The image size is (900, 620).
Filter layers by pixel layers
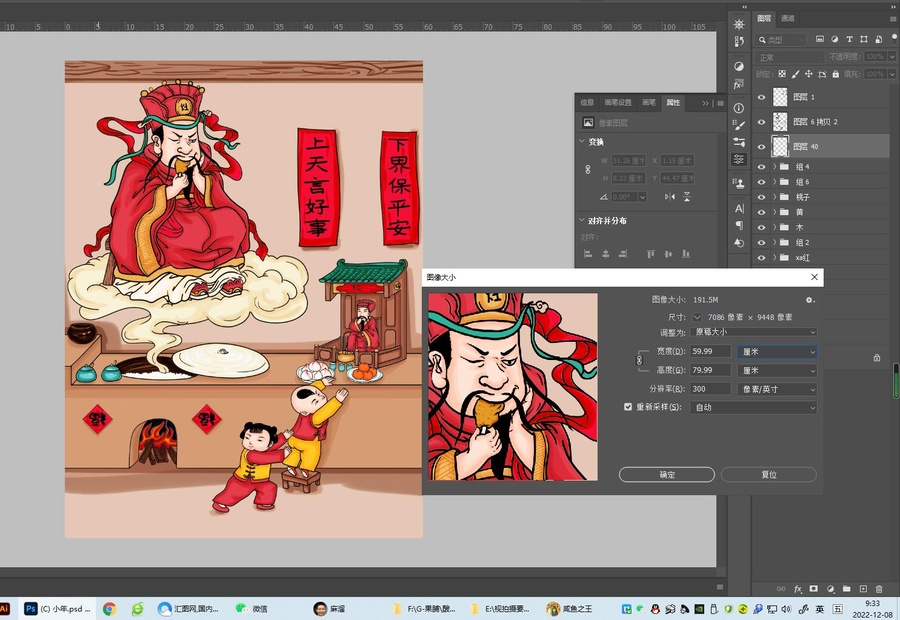tap(820, 40)
